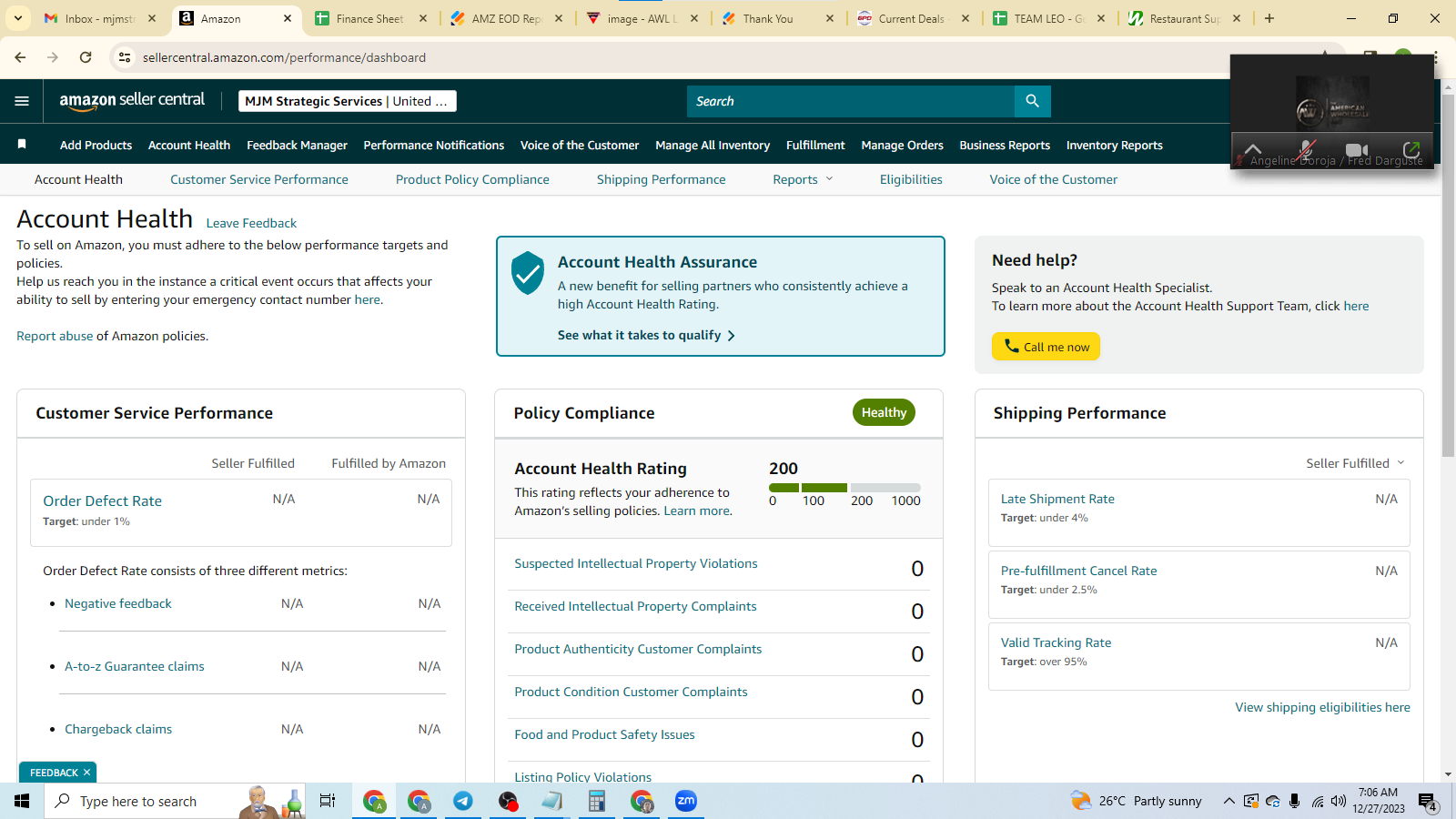Image resolution: width=1456 pixels, height=819 pixels.
Task: Click the OneDrive cloud sync tray icon
Action: coord(1272,801)
